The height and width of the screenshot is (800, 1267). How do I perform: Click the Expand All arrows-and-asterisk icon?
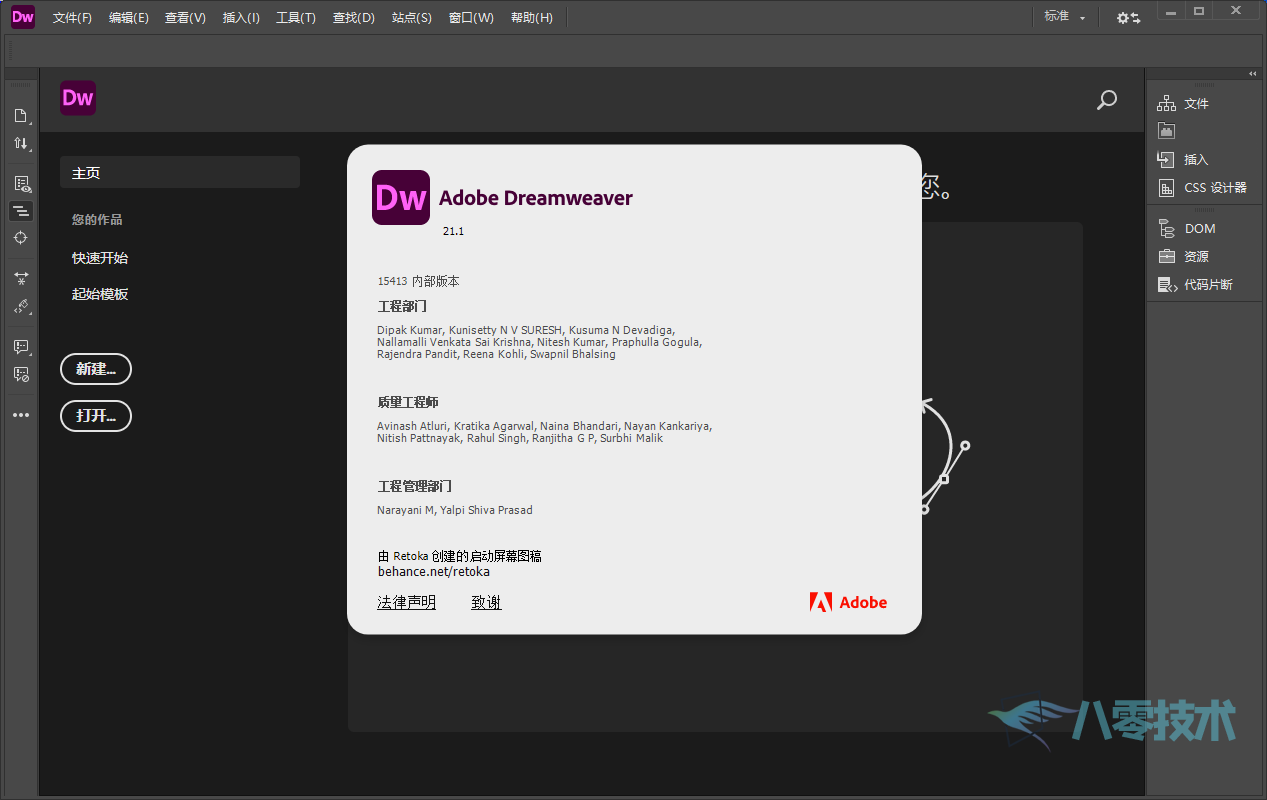coord(21,279)
